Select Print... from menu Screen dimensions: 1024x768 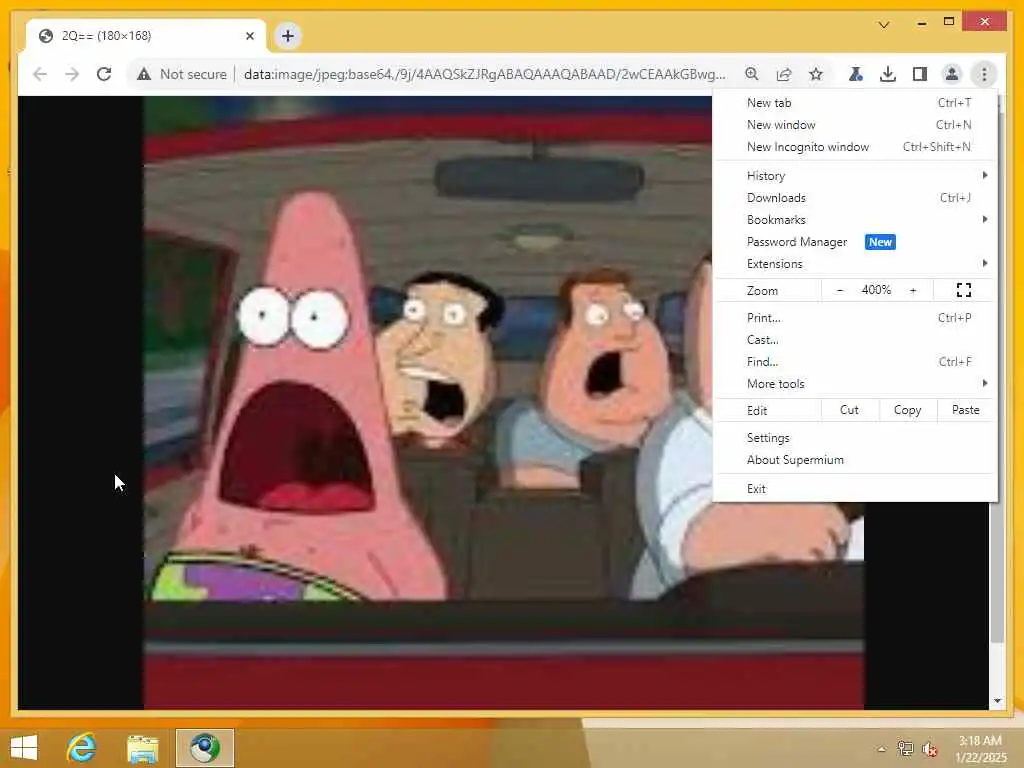pyautogui.click(x=856, y=318)
